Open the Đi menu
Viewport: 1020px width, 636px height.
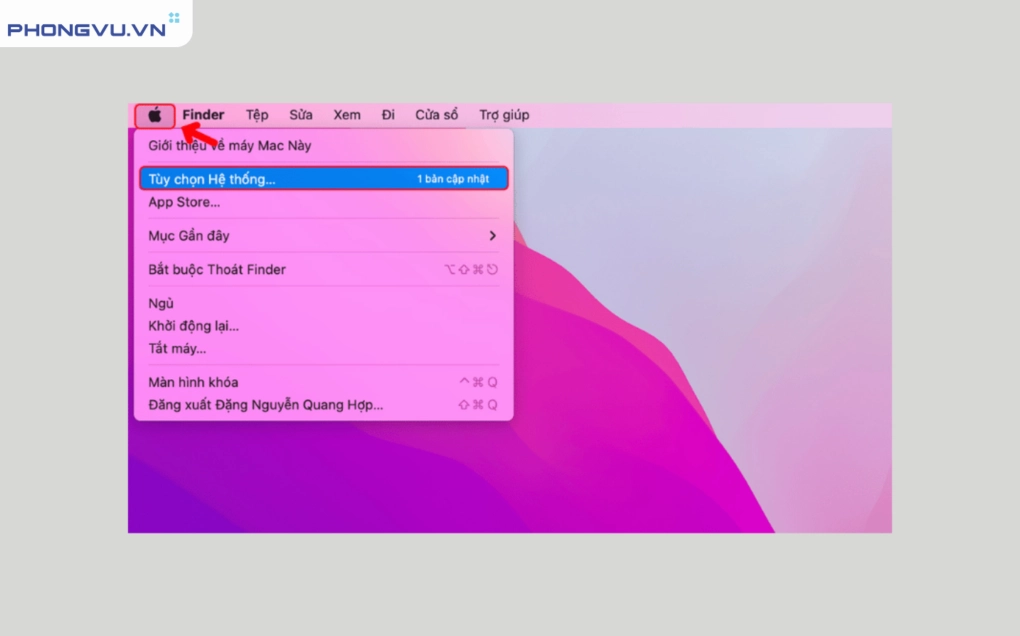[x=388, y=115]
